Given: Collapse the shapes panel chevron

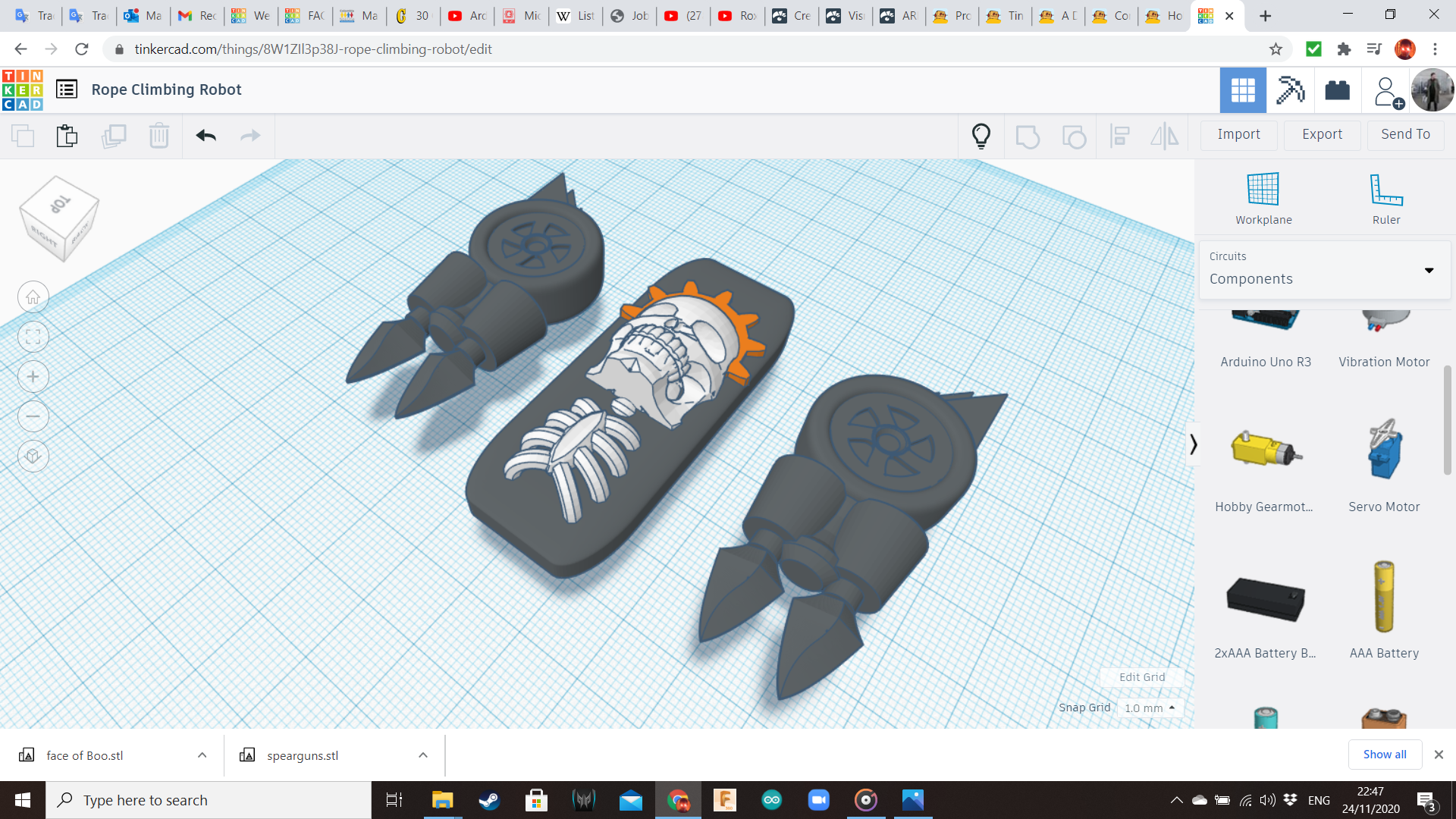Looking at the screenshot, I should [1193, 444].
